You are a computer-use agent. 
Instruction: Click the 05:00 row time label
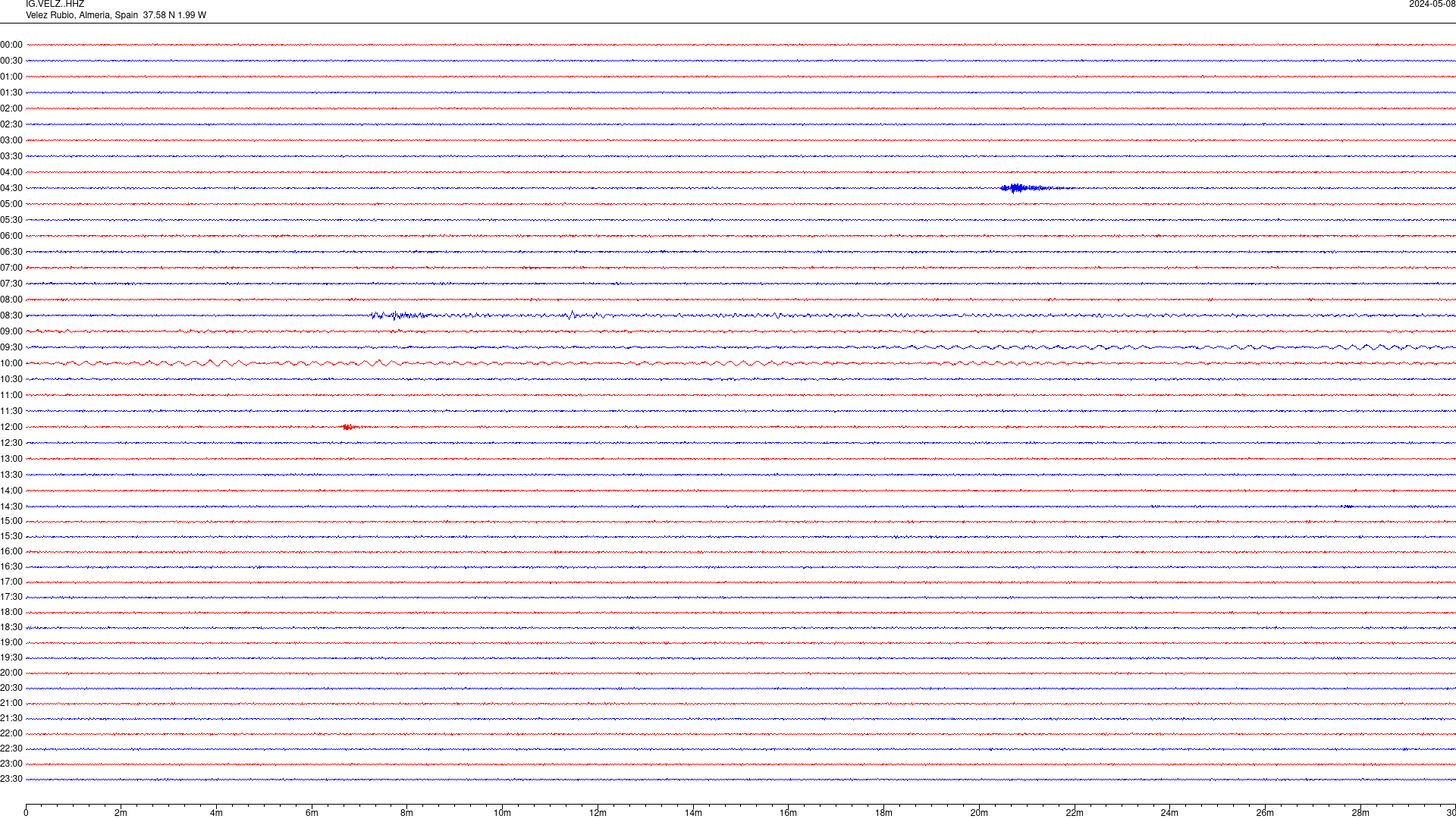[11, 204]
